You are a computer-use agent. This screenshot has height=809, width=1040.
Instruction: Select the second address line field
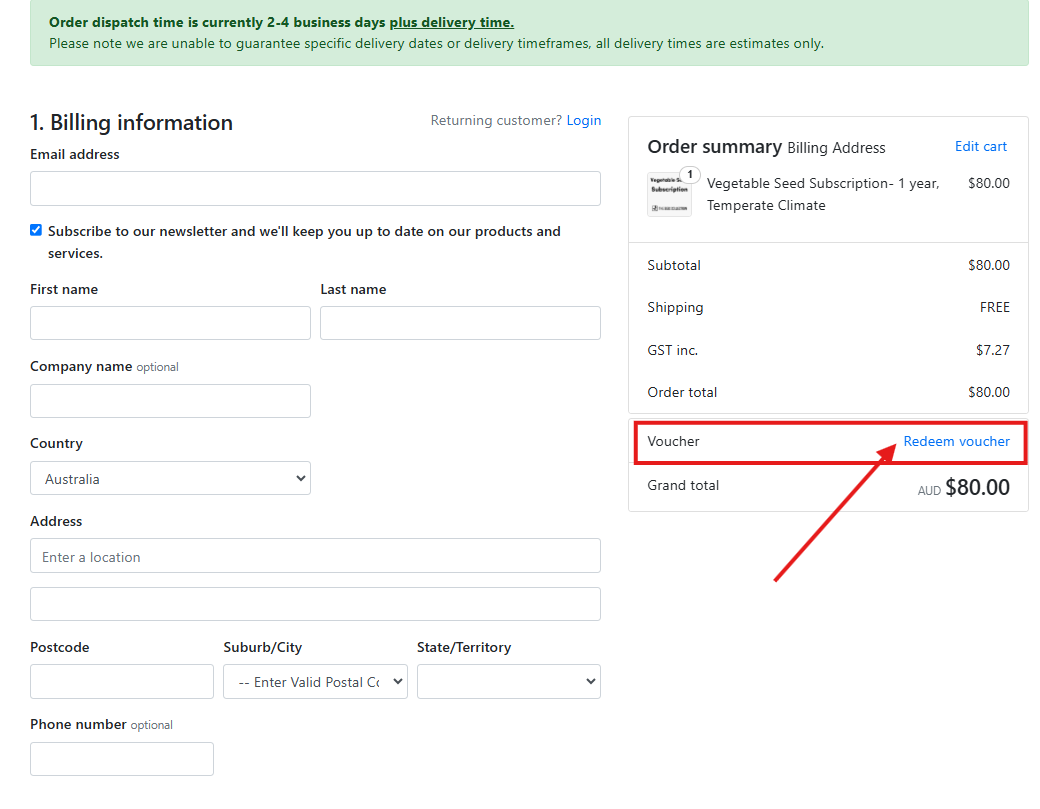315,603
